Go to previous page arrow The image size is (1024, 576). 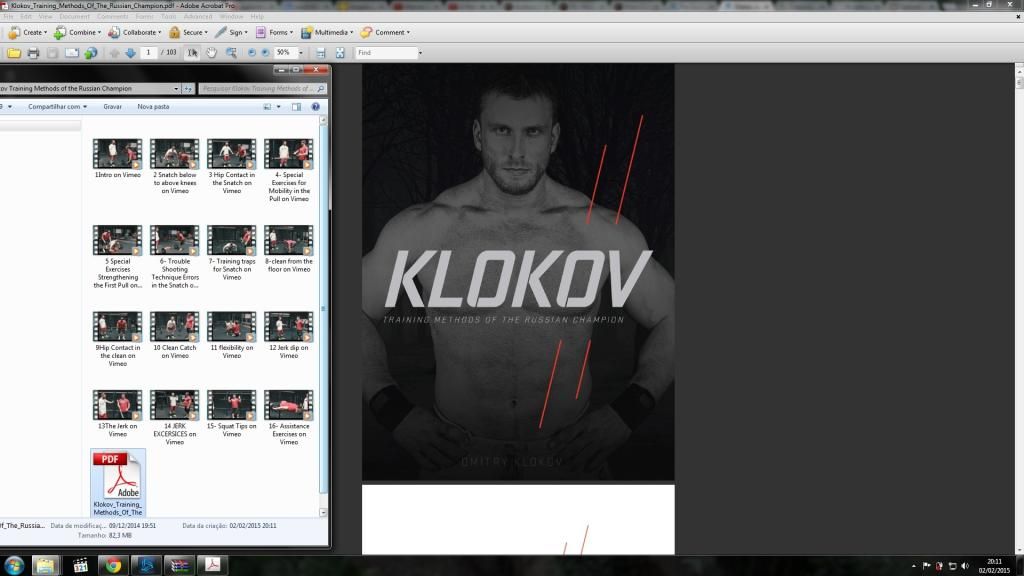114,53
